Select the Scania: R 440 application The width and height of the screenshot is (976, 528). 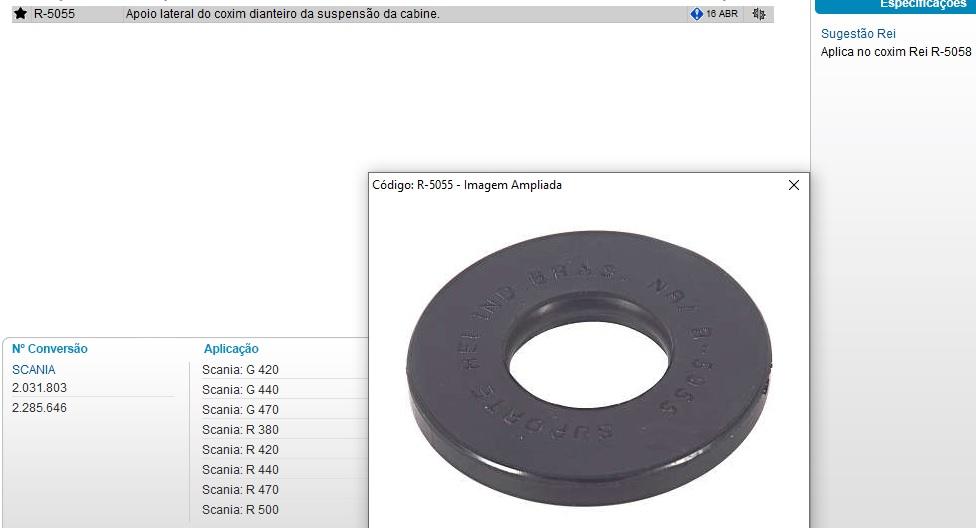coord(240,470)
